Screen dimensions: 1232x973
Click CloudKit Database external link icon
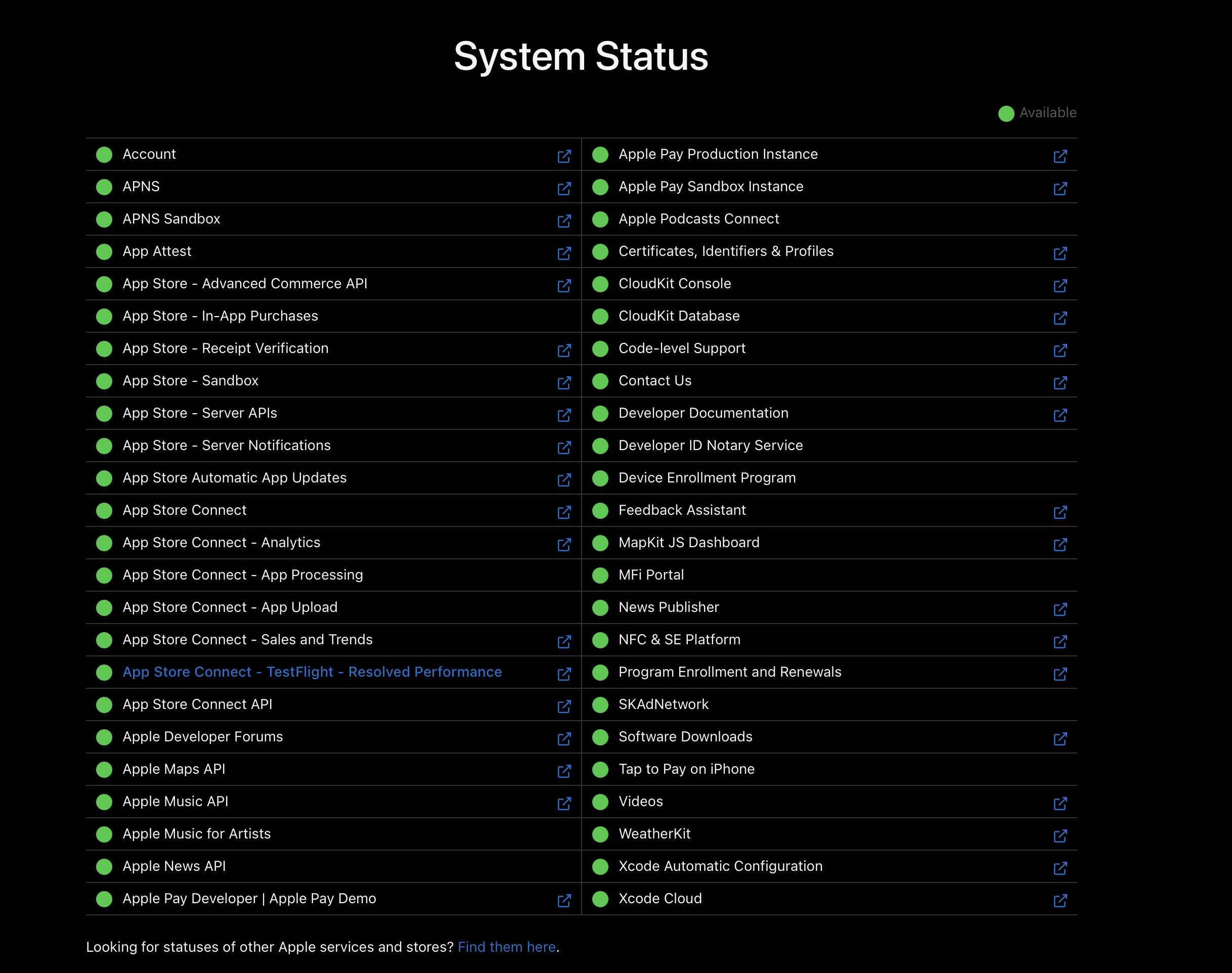click(x=1060, y=318)
